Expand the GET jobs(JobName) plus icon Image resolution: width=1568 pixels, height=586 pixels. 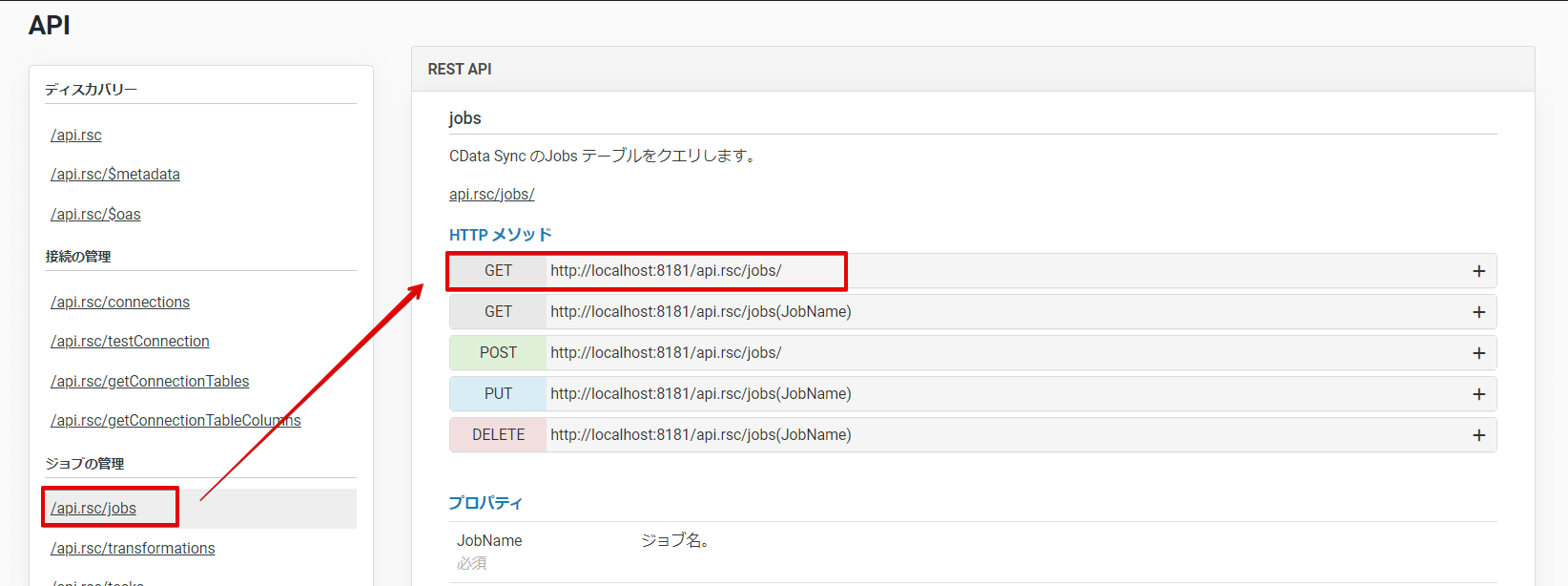pyautogui.click(x=1478, y=312)
